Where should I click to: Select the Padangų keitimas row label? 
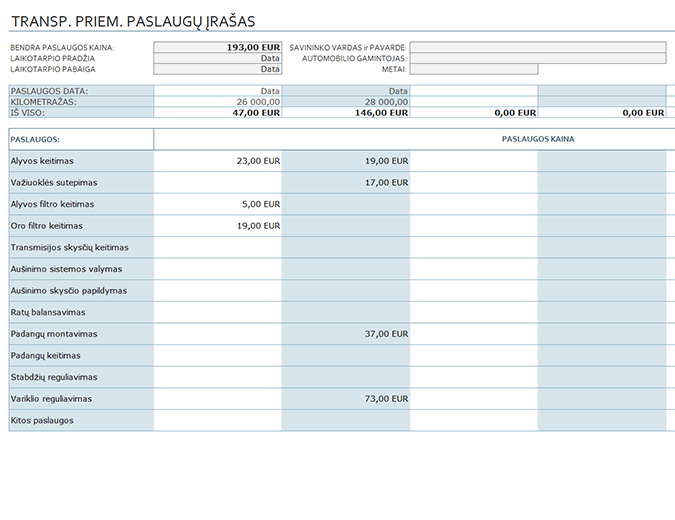pyautogui.click(x=81, y=356)
